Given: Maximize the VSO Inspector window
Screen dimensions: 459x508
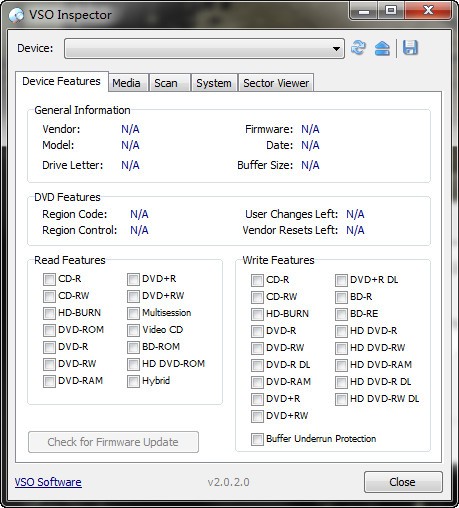Looking at the screenshot, I should 391,11.
